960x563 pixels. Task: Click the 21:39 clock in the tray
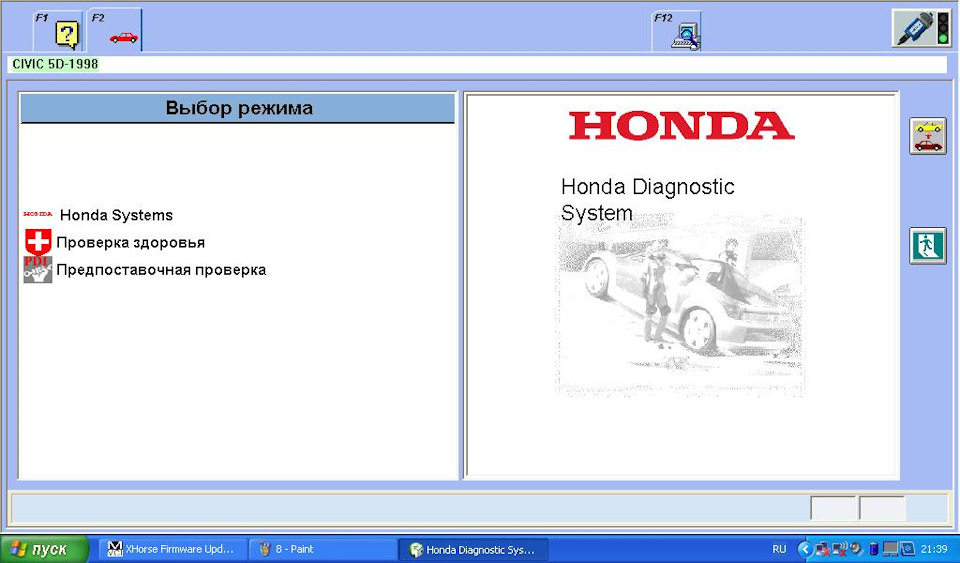(x=934, y=550)
